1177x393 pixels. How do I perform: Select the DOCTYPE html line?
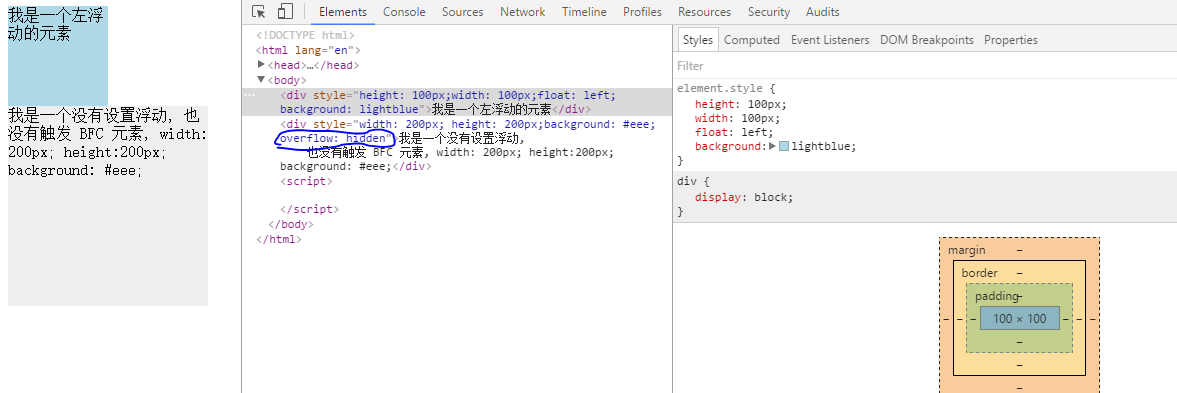pyautogui.click(x=306, y=35)
